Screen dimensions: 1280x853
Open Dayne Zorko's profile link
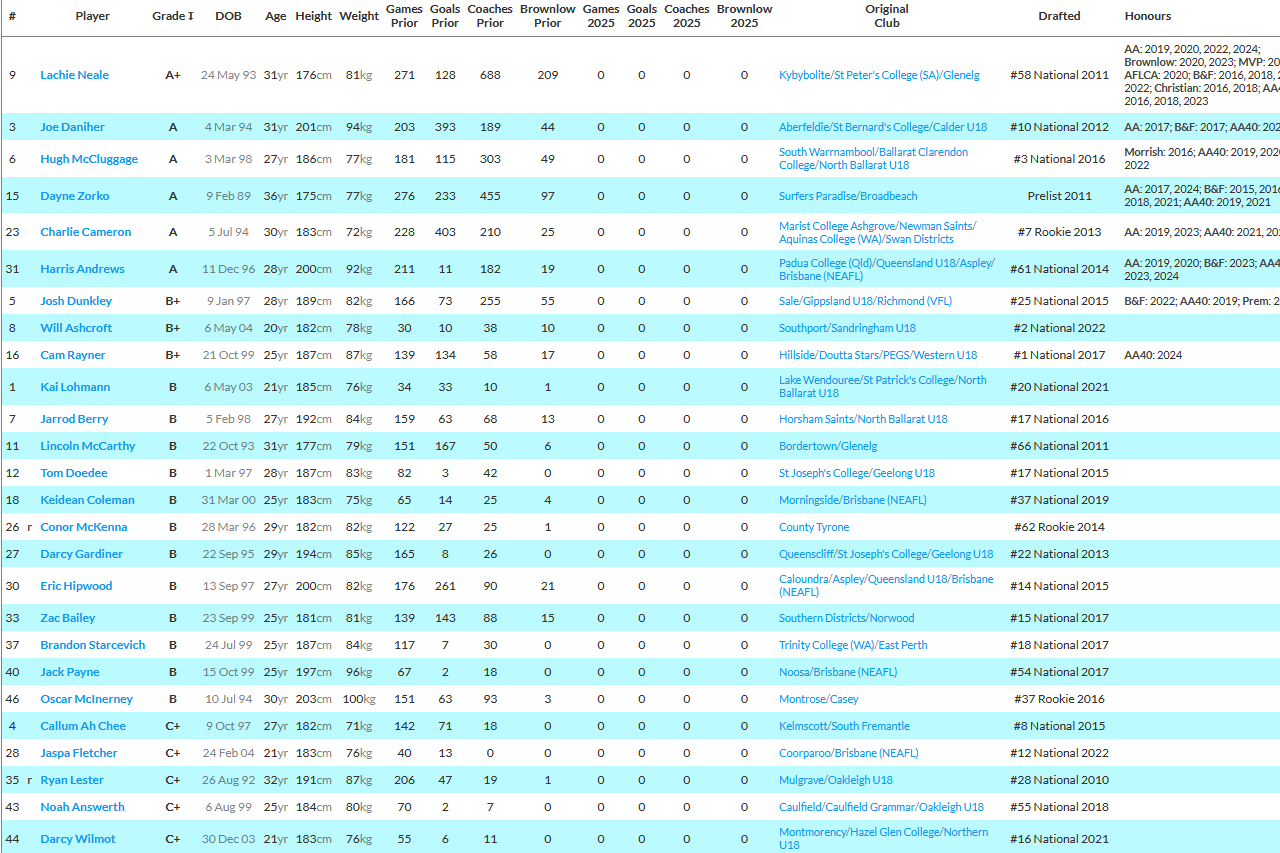pyautogui.click(x=75, y=196)
